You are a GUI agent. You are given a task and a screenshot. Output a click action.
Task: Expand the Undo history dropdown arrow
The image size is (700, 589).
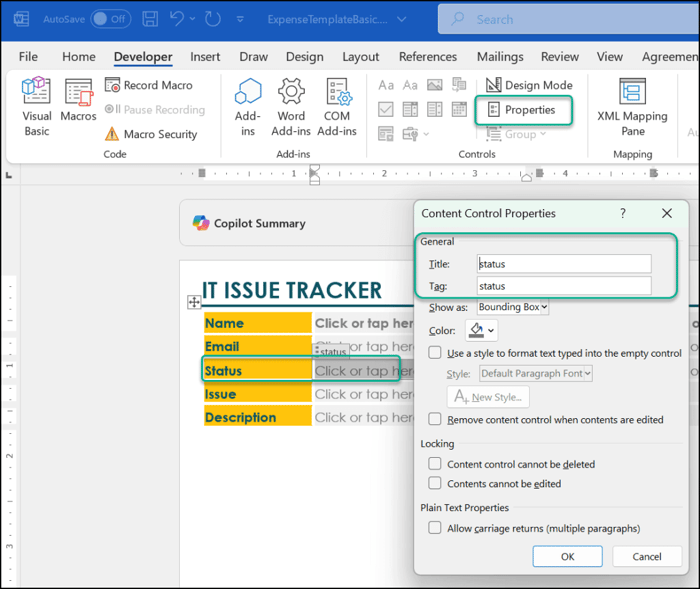(x=192, y=19)
